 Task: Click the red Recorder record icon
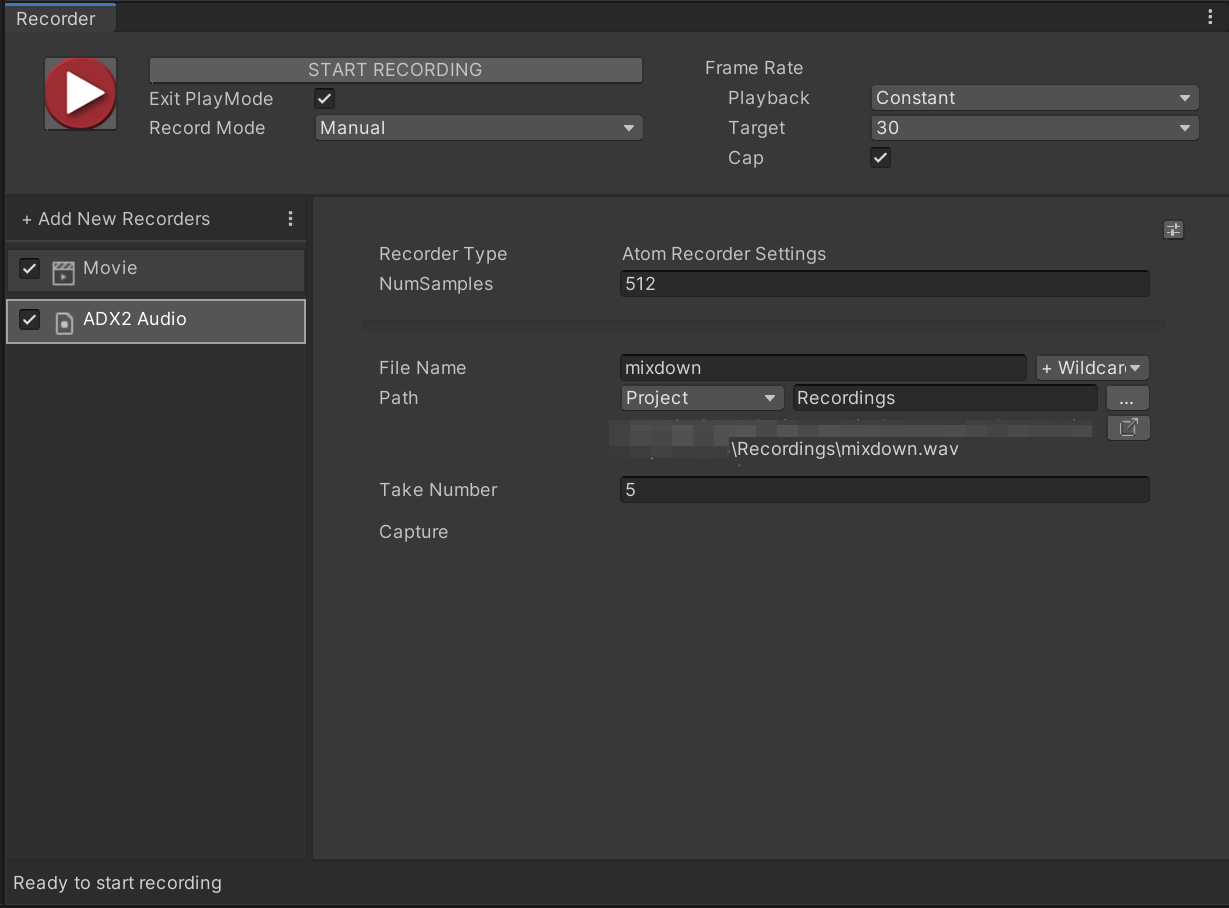[x=80, y=93]
